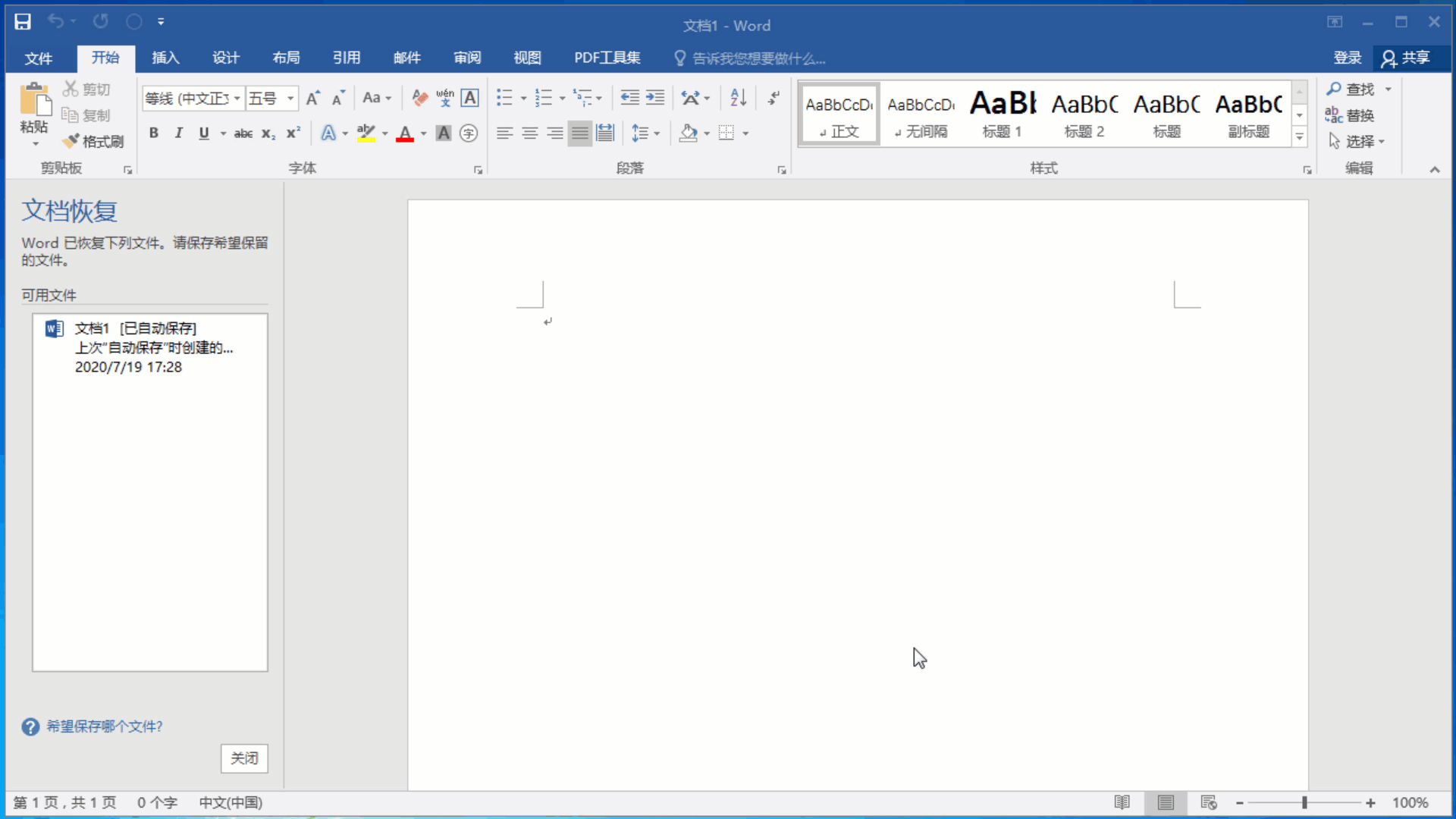The height and width of the screenshot is (819, 1456).
Task: Toggle subscript formatting
Action: 268,133
